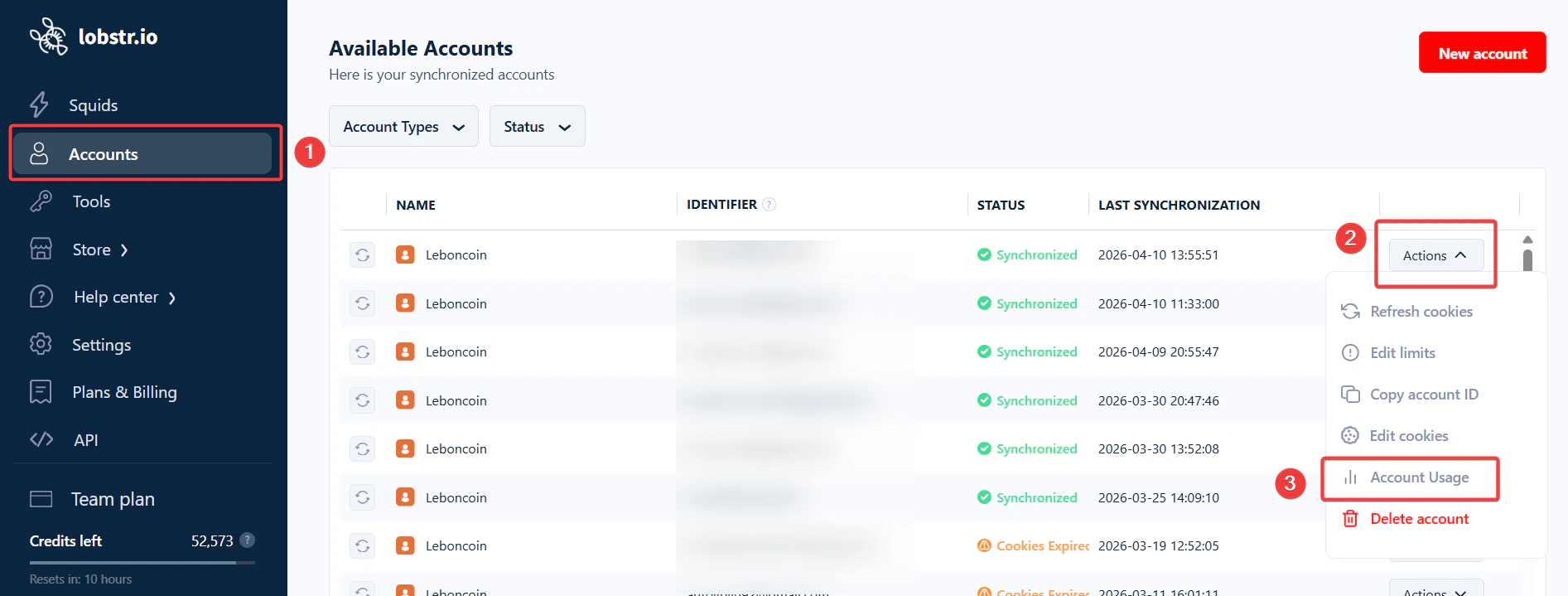1568x596 pixels.
Task: Open the Status filter dropdown
Action: pyautogui.click(x=537, y=126)
